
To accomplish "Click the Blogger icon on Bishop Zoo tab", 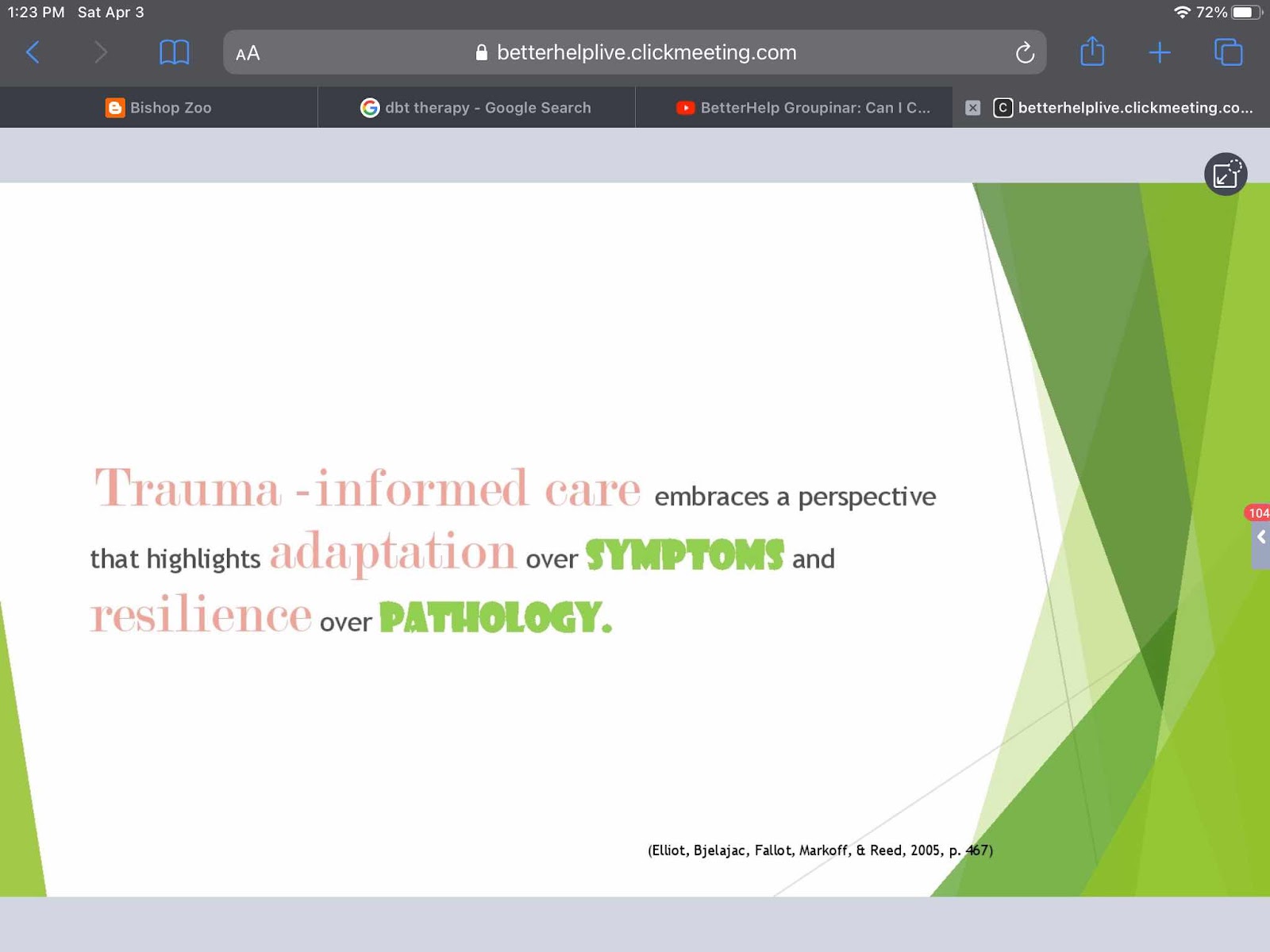I will point(115,108).
